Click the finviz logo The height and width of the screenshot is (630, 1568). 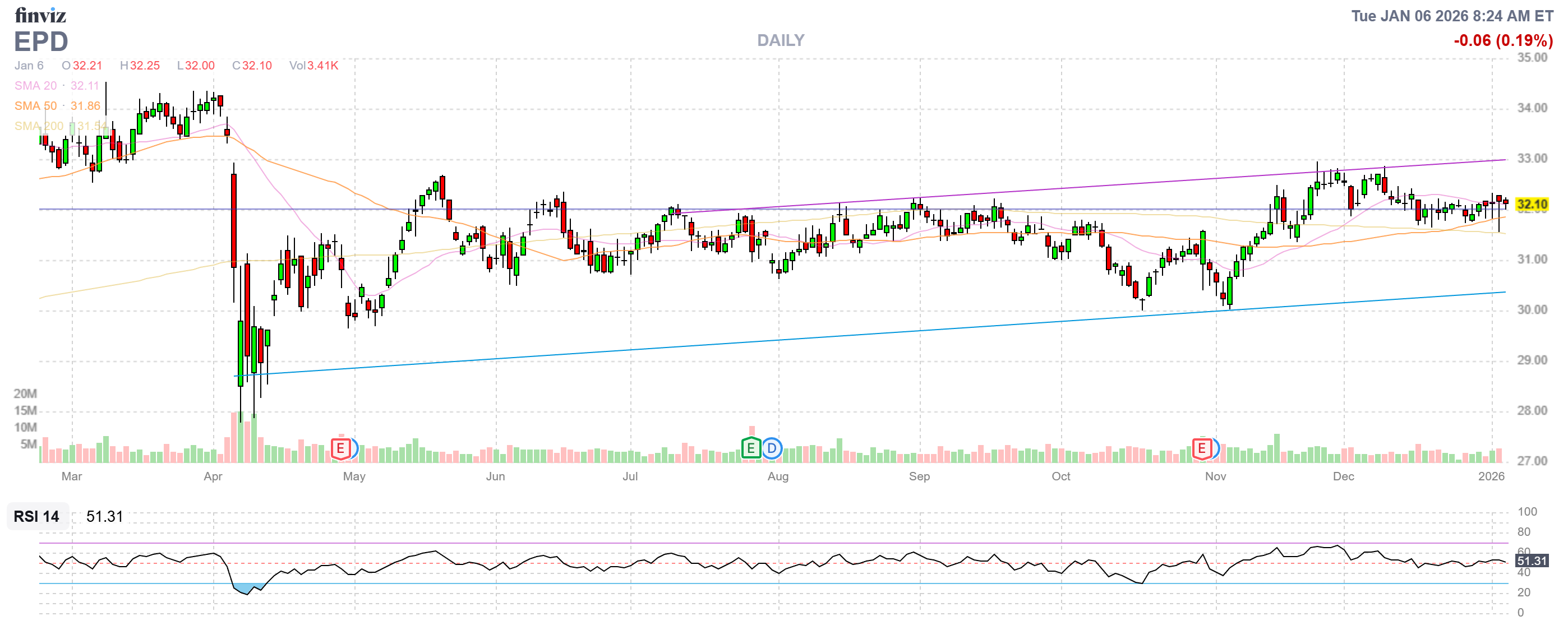(40, 15)
